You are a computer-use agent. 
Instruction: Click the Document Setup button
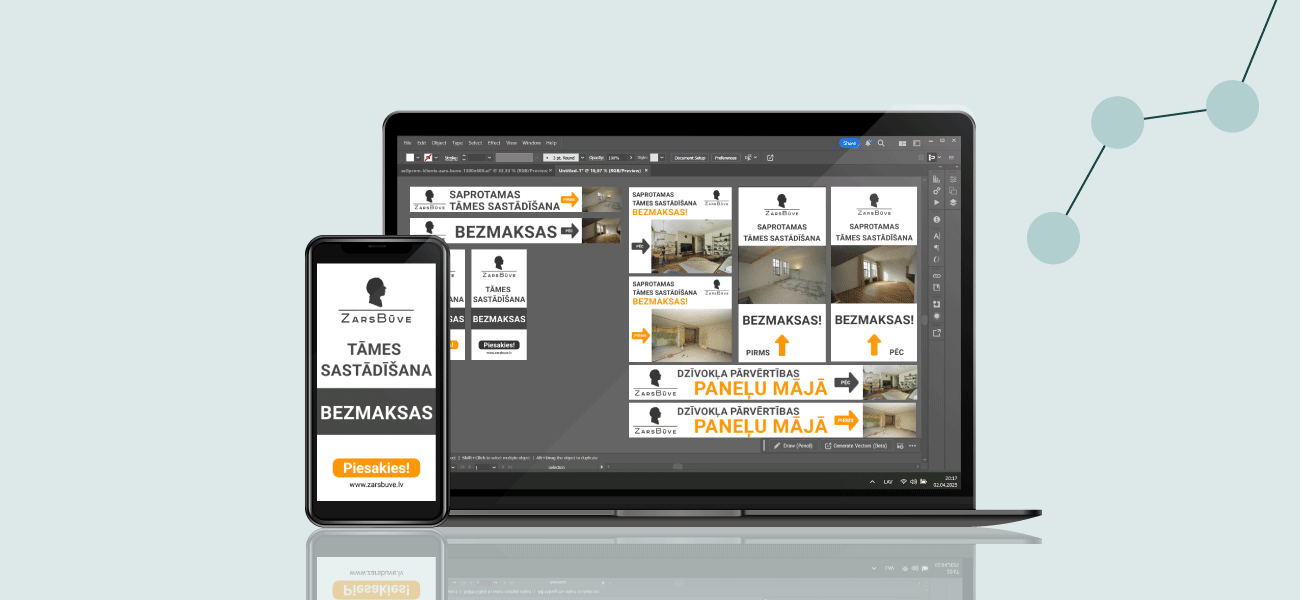(x=689, y=157)
